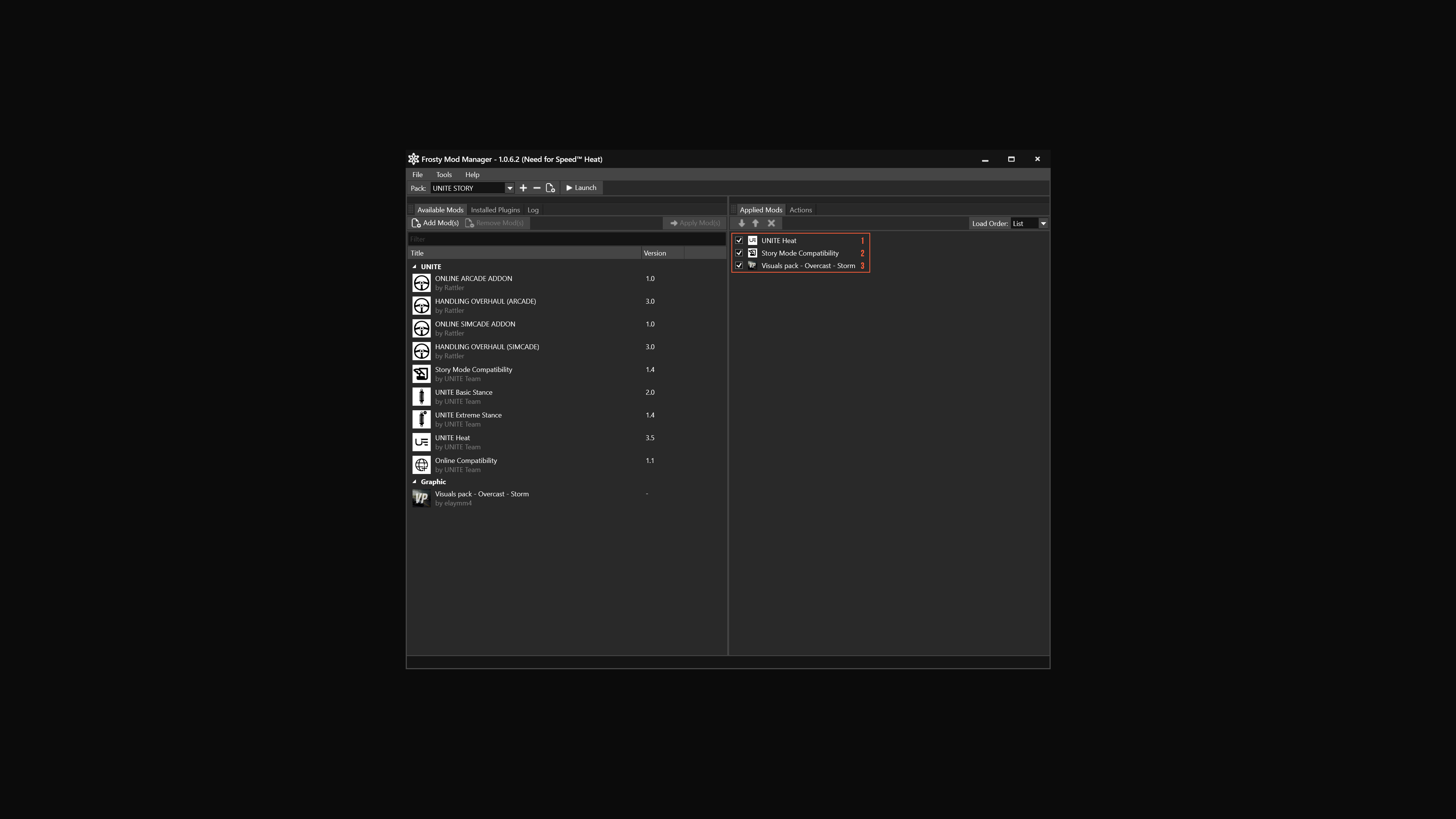Screen dimensions: 1456x819
Task: Click the Apply Mod(s) button
Action: [x=695, y=223]
